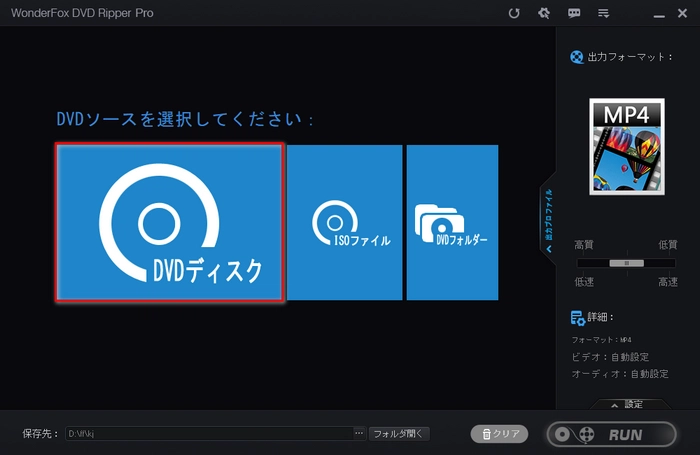The height and width of the screenshot is (455, 700).
Task: Click the refresh/update arrow icon
Action: [514, 14]
